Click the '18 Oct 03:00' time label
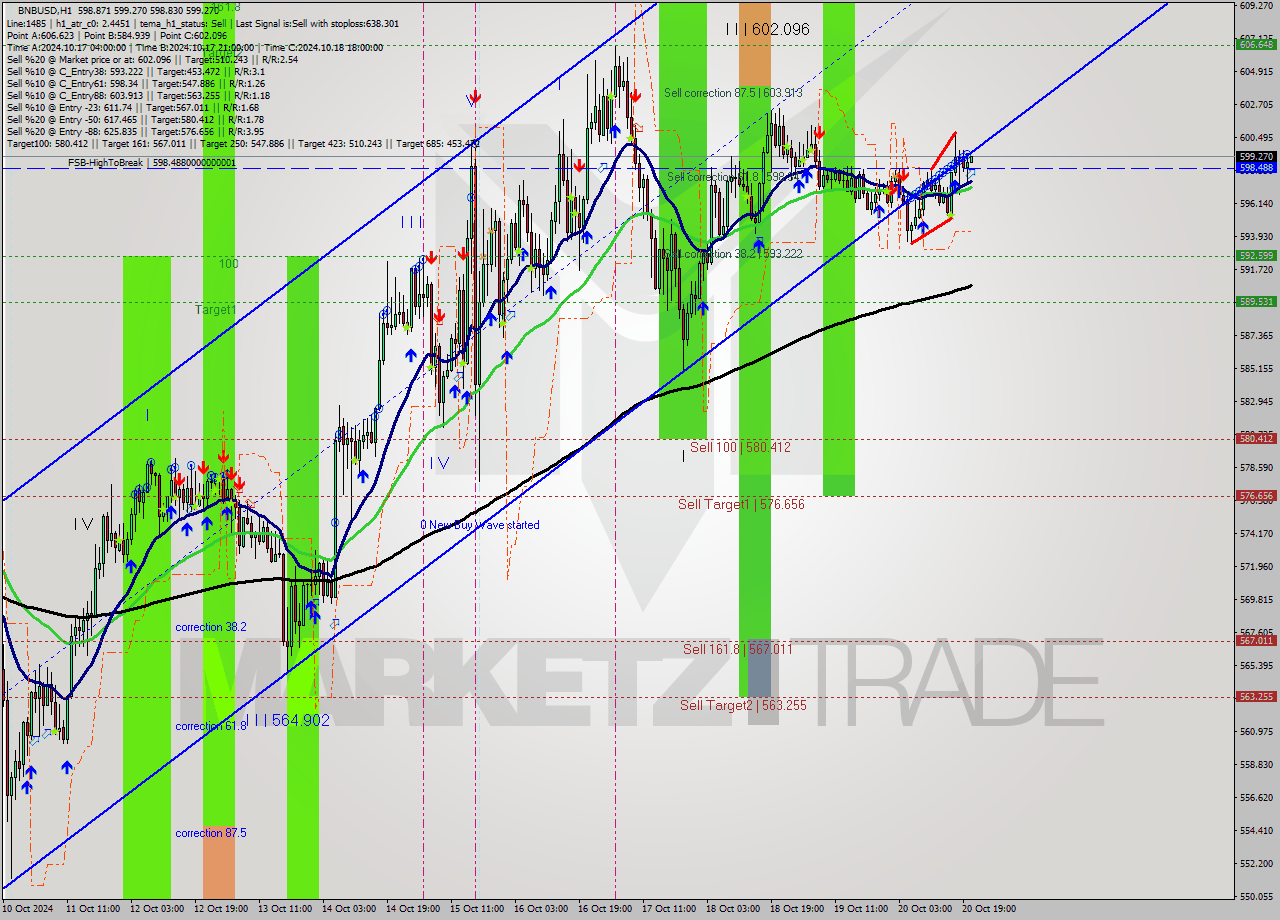1280x920 pixels. [x=733, y=909]
